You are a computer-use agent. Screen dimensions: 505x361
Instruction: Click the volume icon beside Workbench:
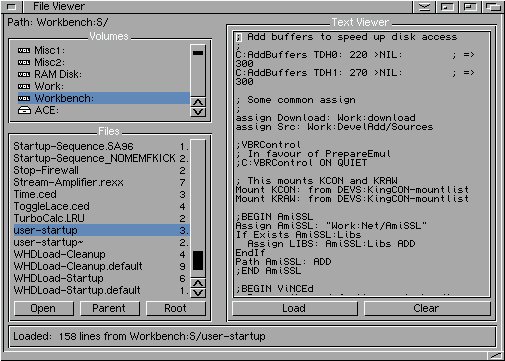(x=24, y=99)
